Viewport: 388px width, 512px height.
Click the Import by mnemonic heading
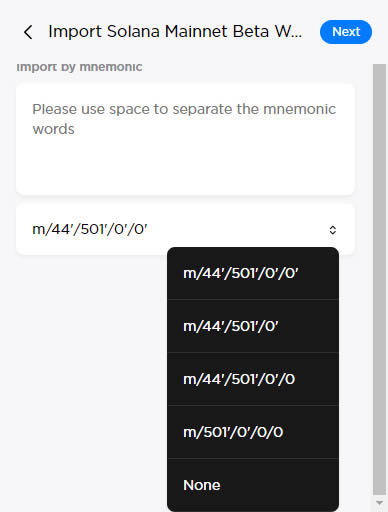79,67
